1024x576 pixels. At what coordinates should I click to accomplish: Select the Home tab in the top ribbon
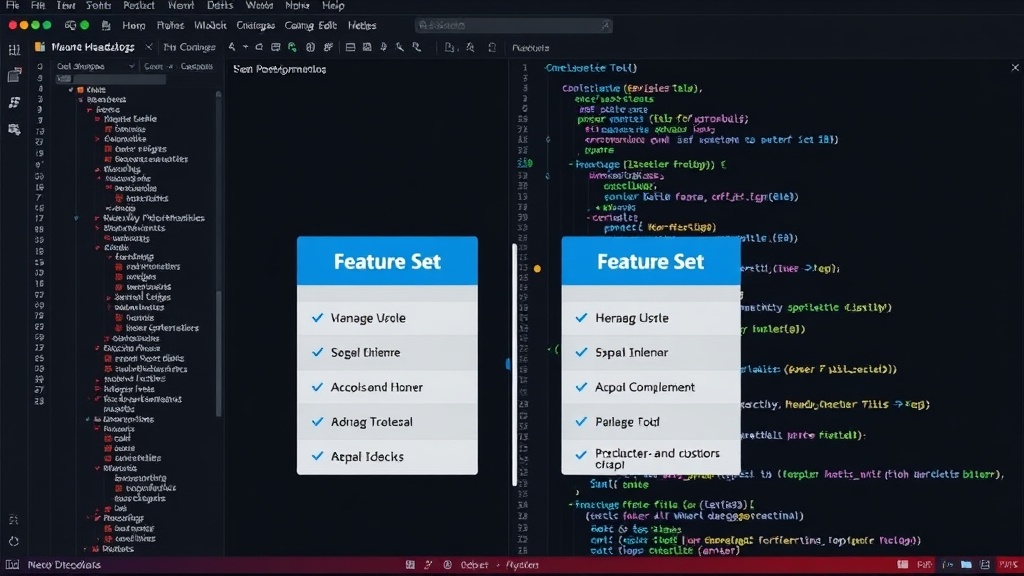pos(133,25)
